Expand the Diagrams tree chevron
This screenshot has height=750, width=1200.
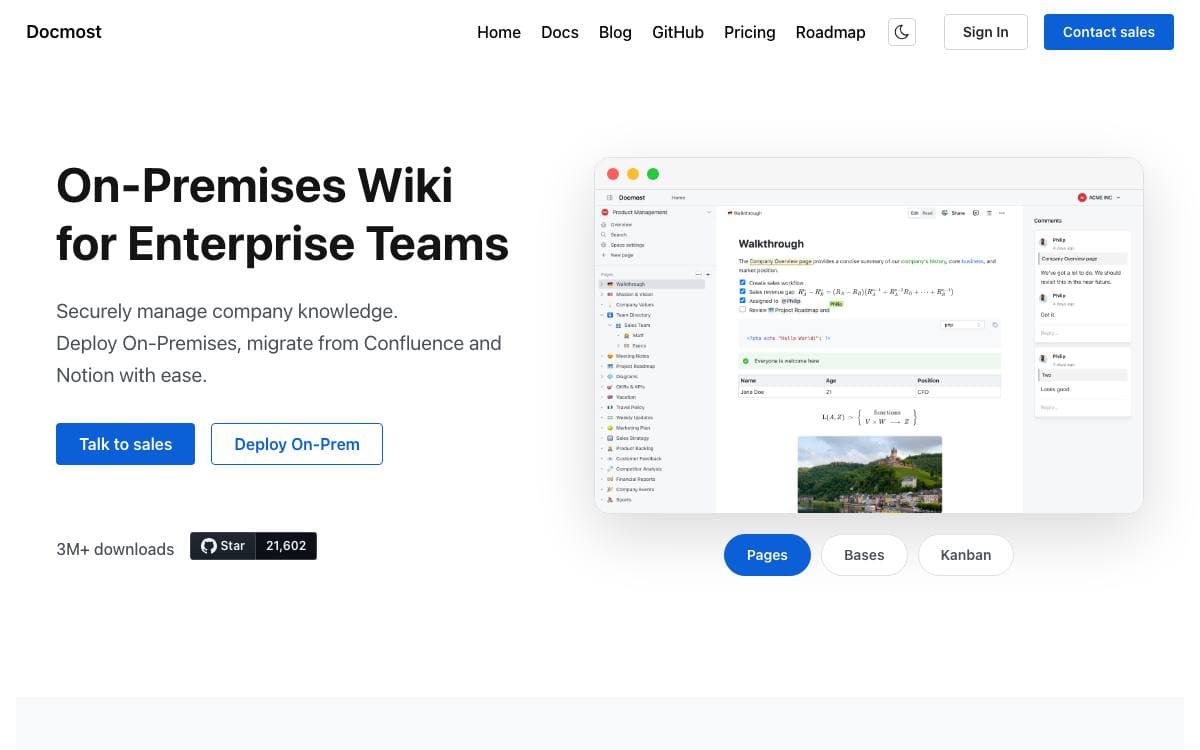tap(602, 376)
